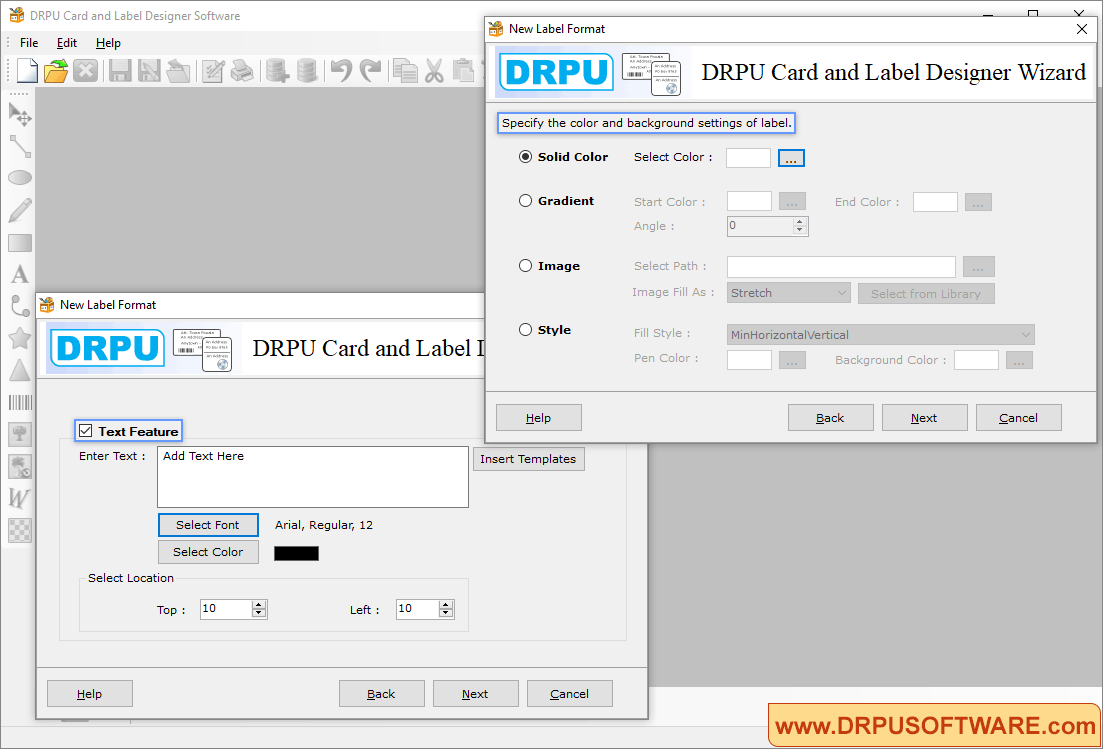Click Cancel in the color settings wizard

click(x=1019, y=418)
